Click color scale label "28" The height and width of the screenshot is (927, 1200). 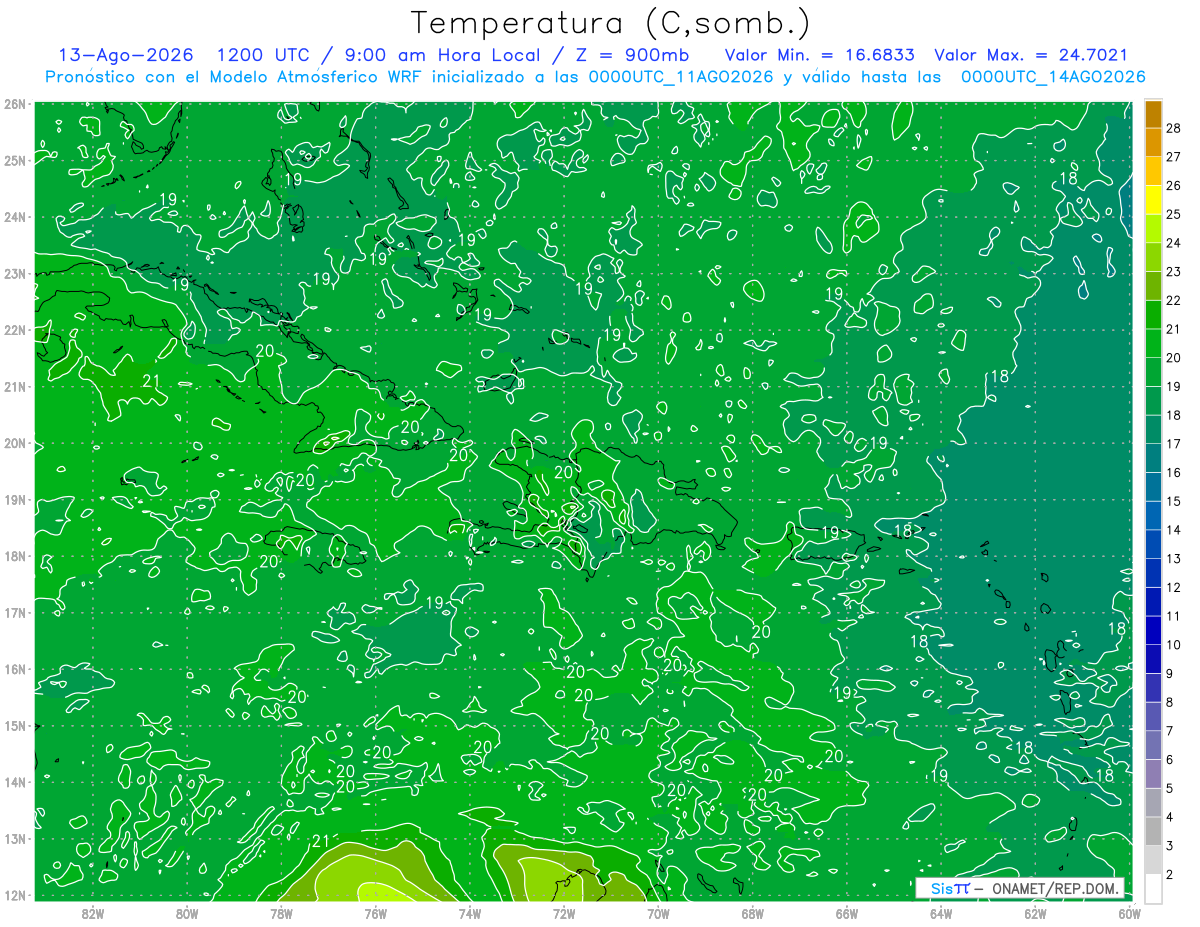(1174, 128)
